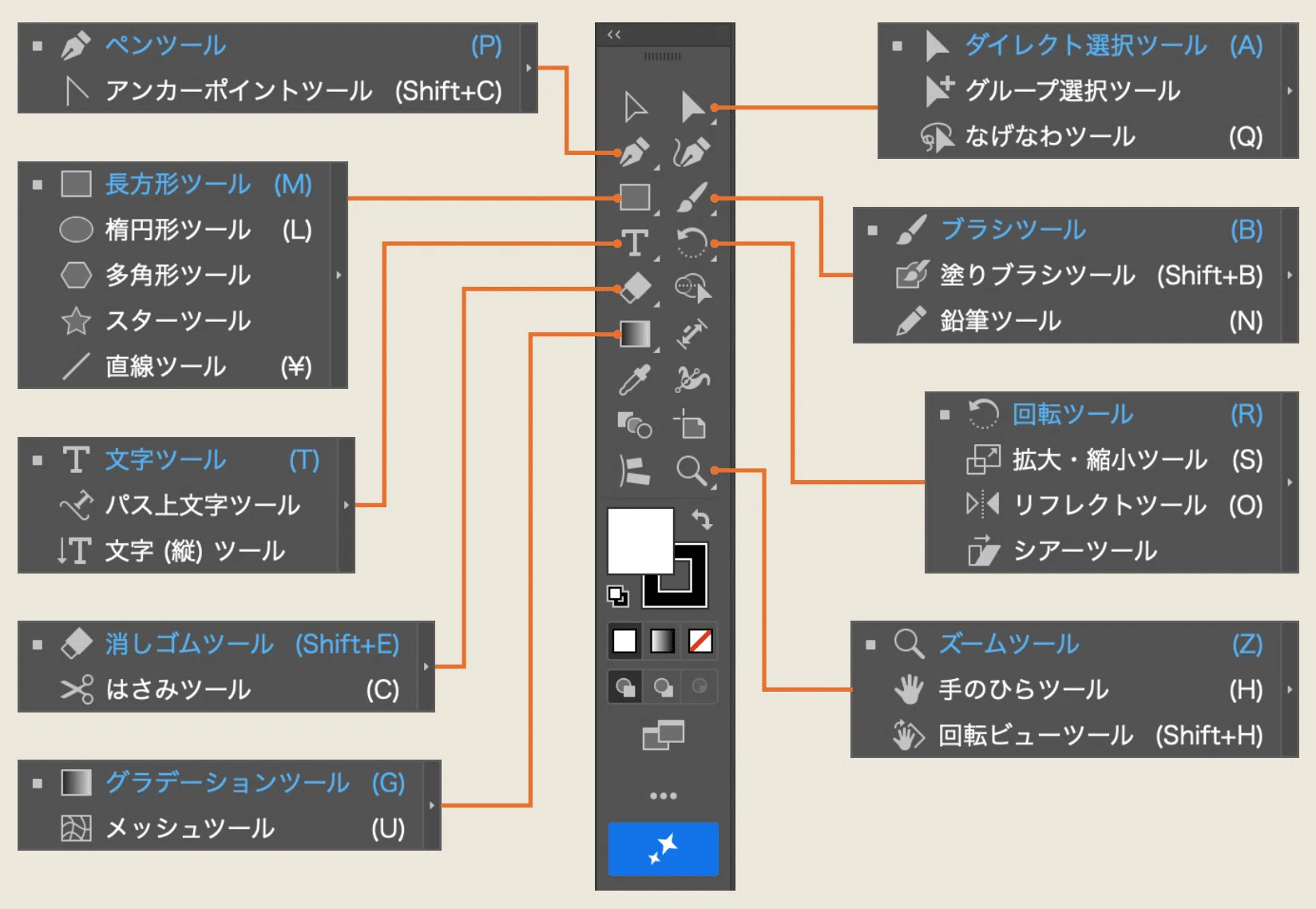Set paint to None (red slash)
This screenshot has width=1316, height=909.
pyautogui.click(x=700, y=641)
